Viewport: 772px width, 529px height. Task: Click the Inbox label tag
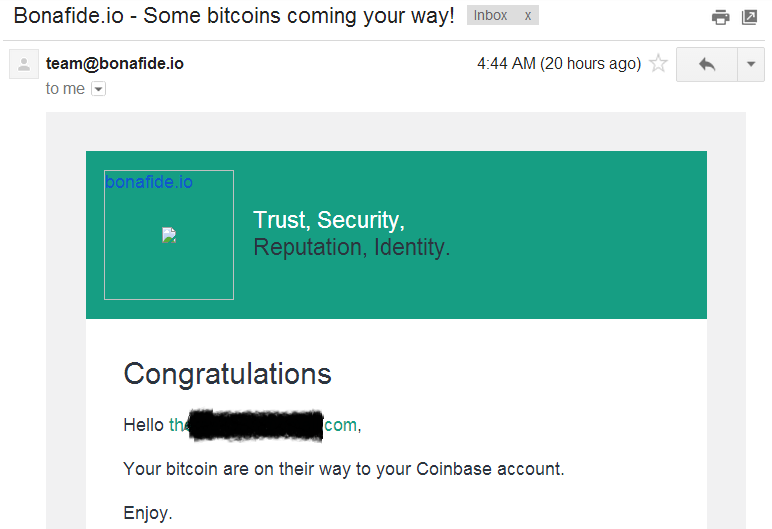click(491, 16)
